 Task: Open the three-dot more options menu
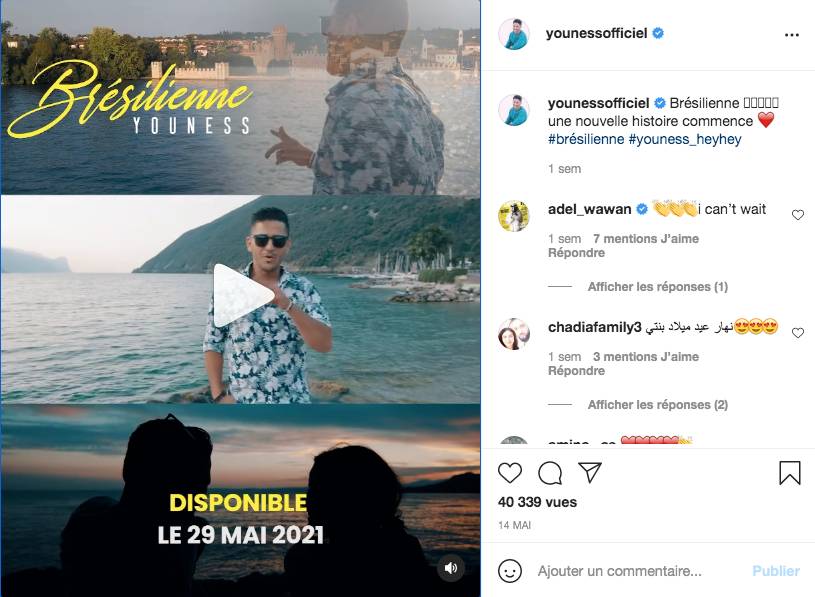(792, 35)
